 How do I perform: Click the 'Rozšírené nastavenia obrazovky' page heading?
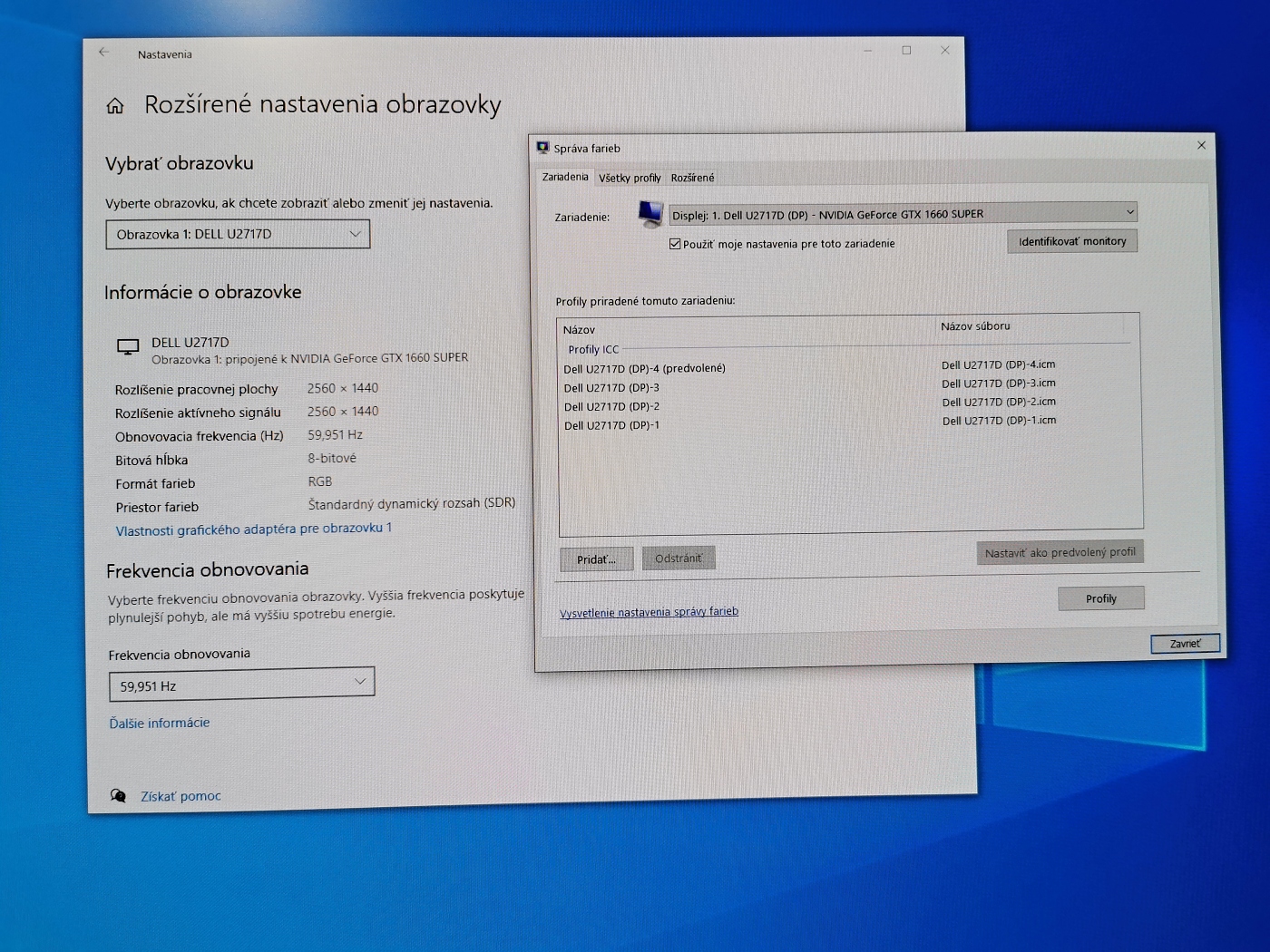click(x=323, y=105)
